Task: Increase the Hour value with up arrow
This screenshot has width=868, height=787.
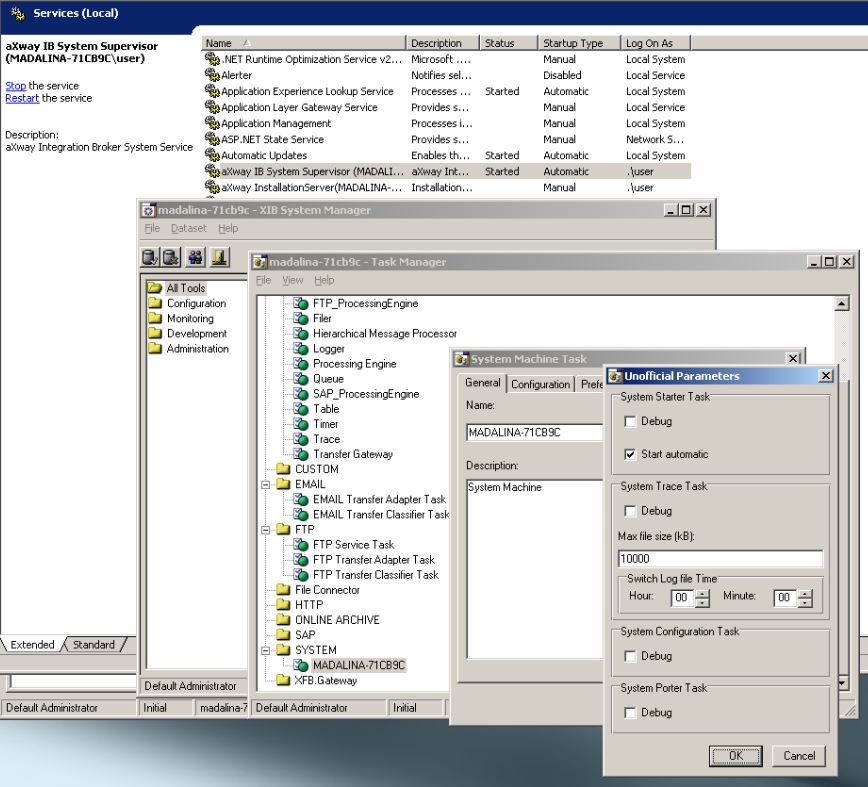Action: 702,593
